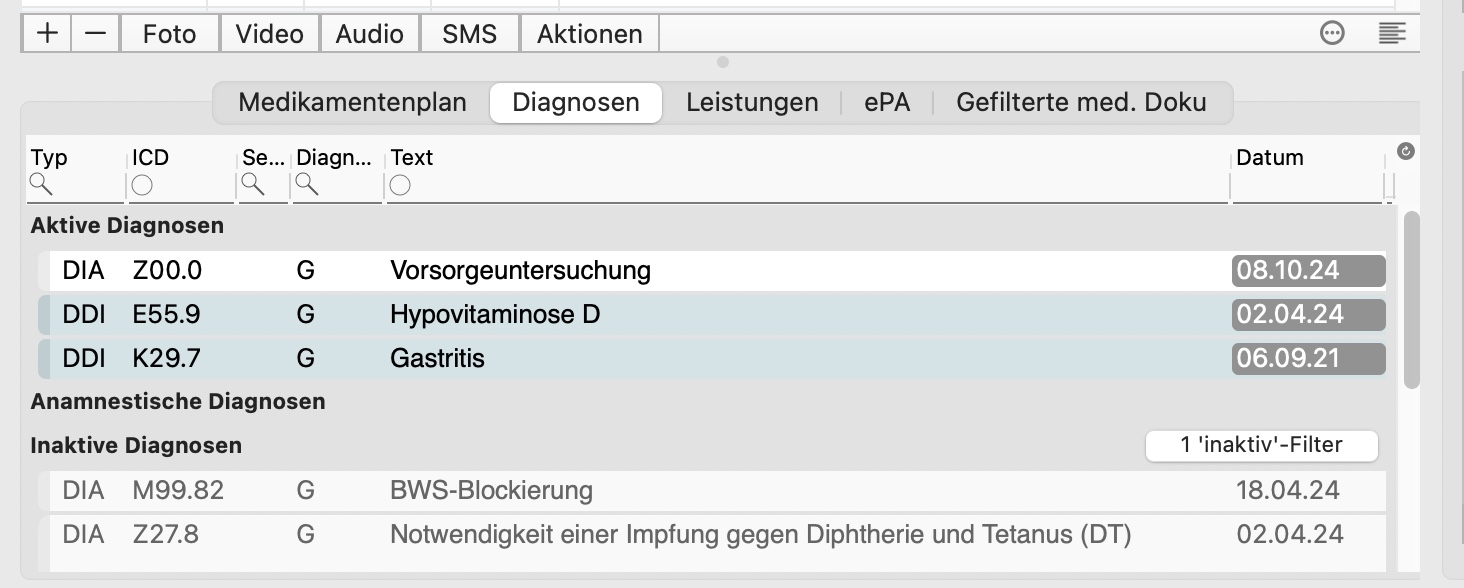
Task: Click the minus button to remove entry
Action: pos(95,34)
